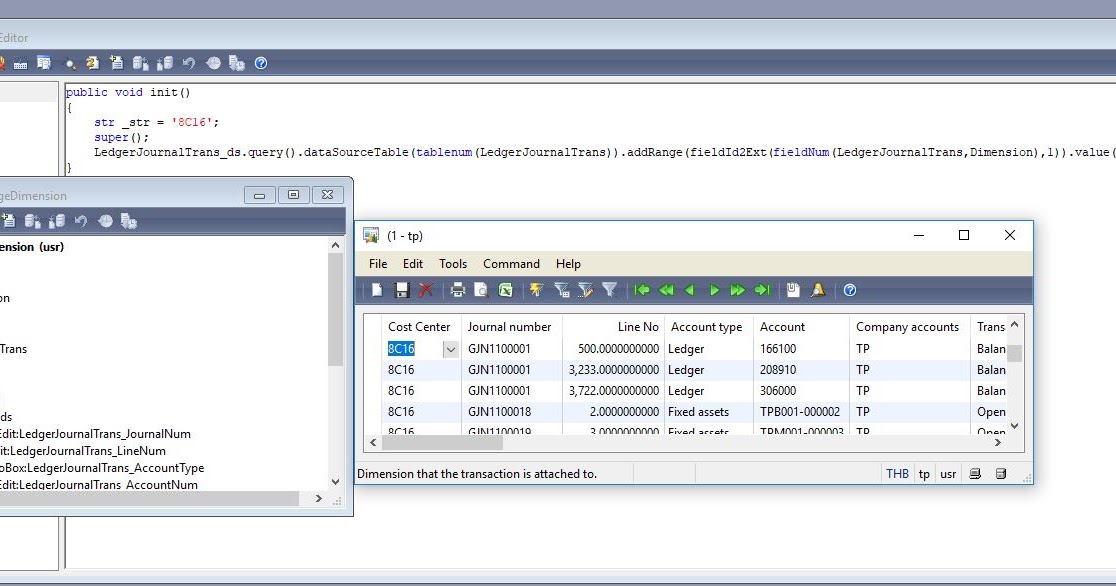1116x586 pixels.
Task: Remove the current filter using funnel icon
Action: click(x=610, y=290)
